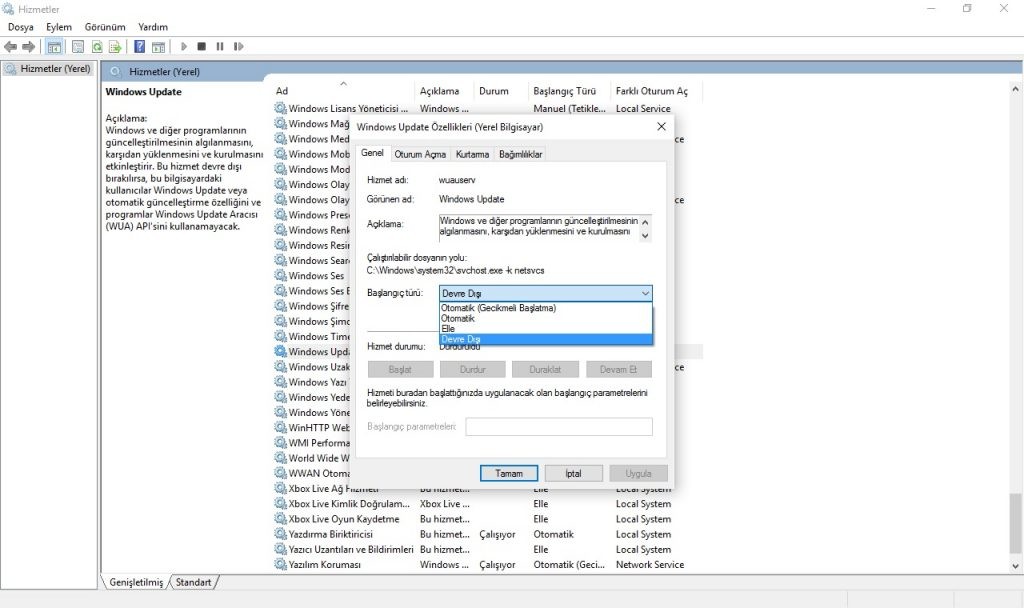The image size is (1024, 608).
Task: Click gear icon of Yazıcı Uzantıları ve Bildirimleri row
Action: pyautogui.click(x=280, y=549)
